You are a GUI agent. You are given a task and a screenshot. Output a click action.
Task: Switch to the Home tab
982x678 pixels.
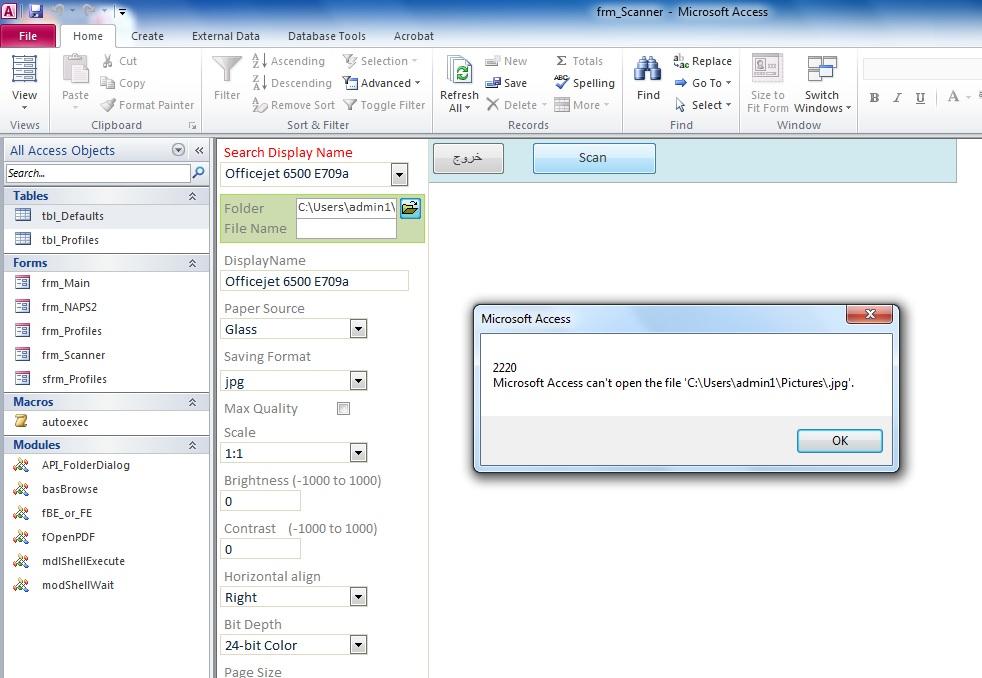(88, 36)
